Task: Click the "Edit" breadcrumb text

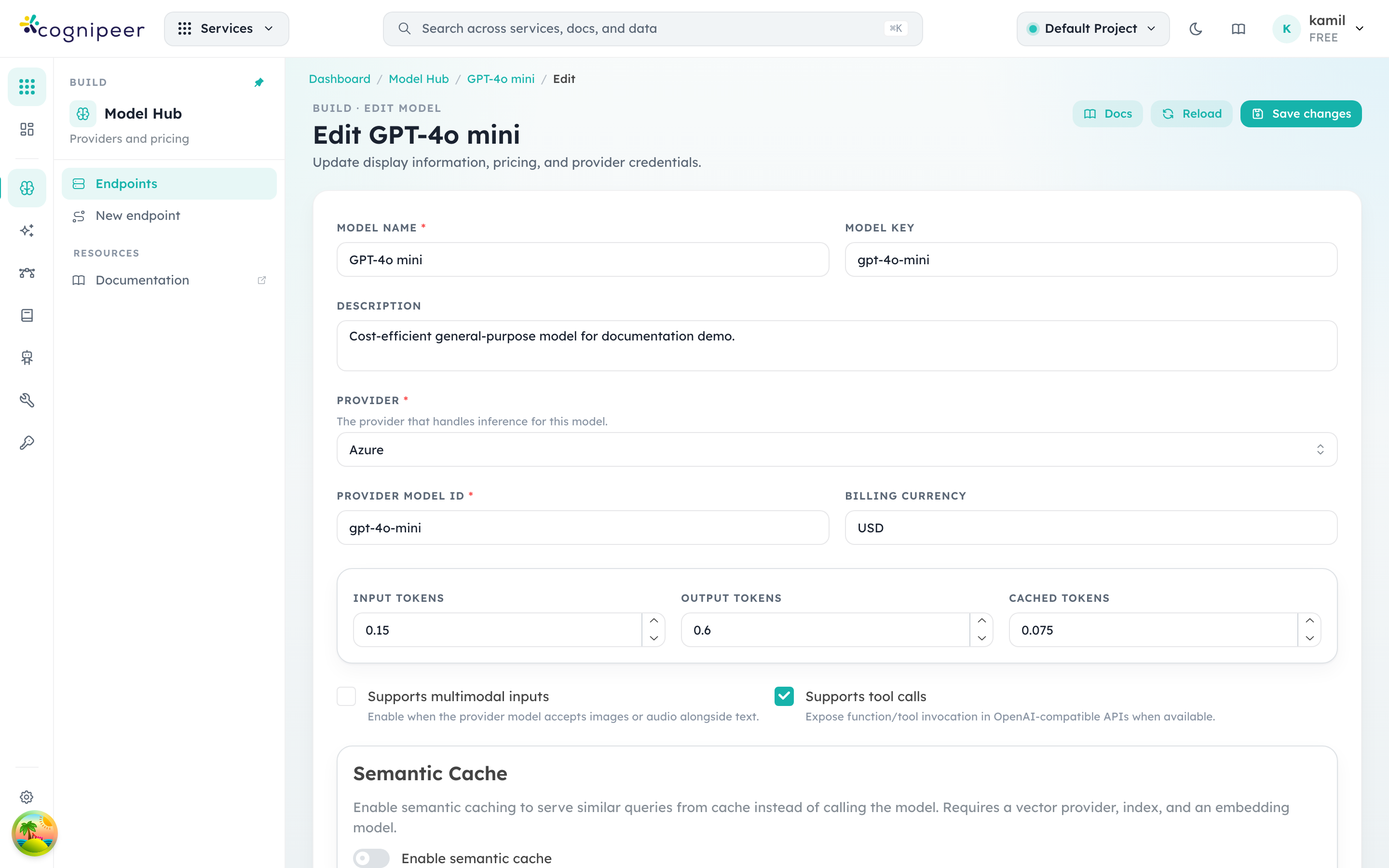Action: (x=564, y=79)
